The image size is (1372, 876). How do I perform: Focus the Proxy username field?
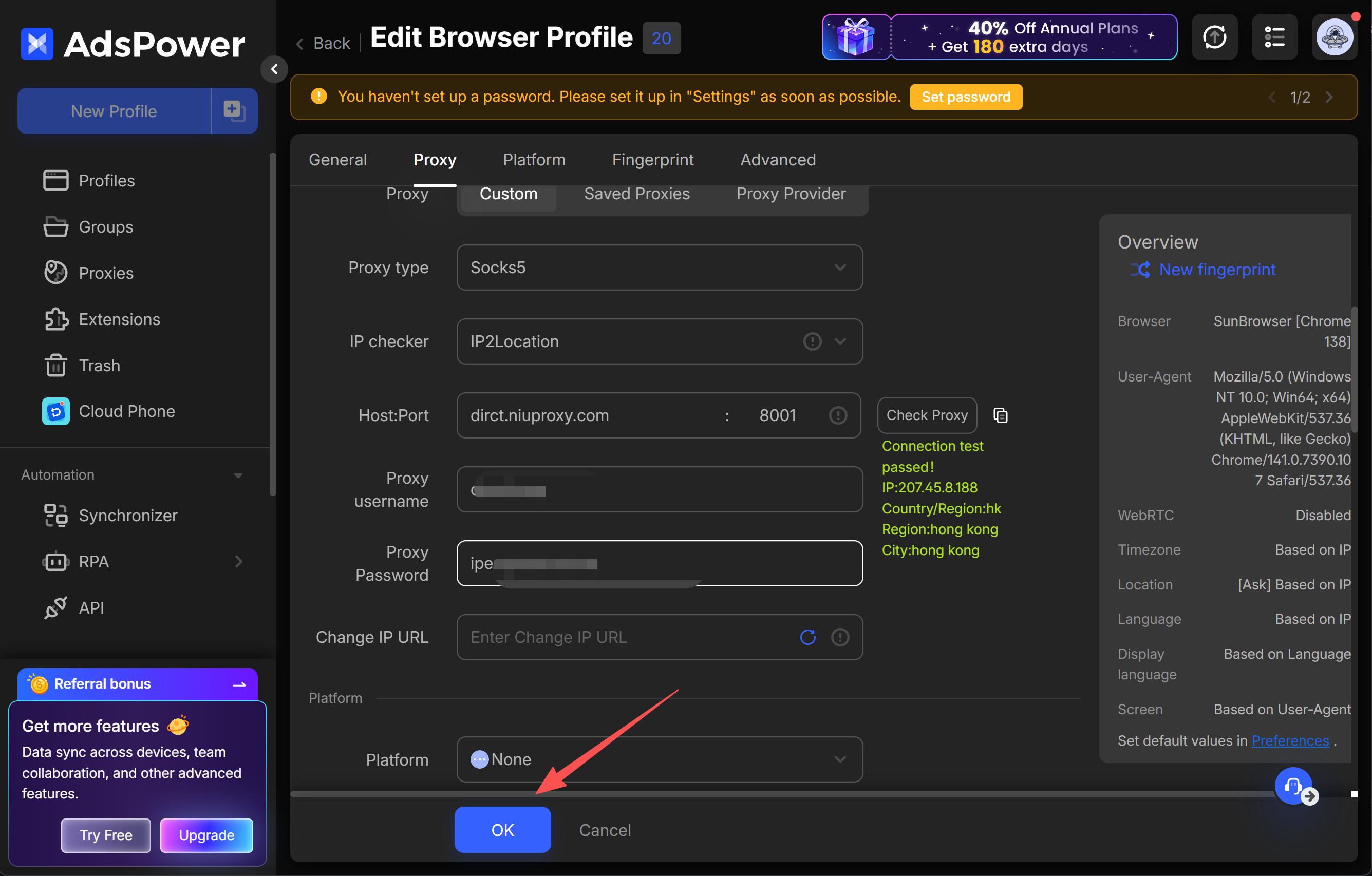click(660, 489)
